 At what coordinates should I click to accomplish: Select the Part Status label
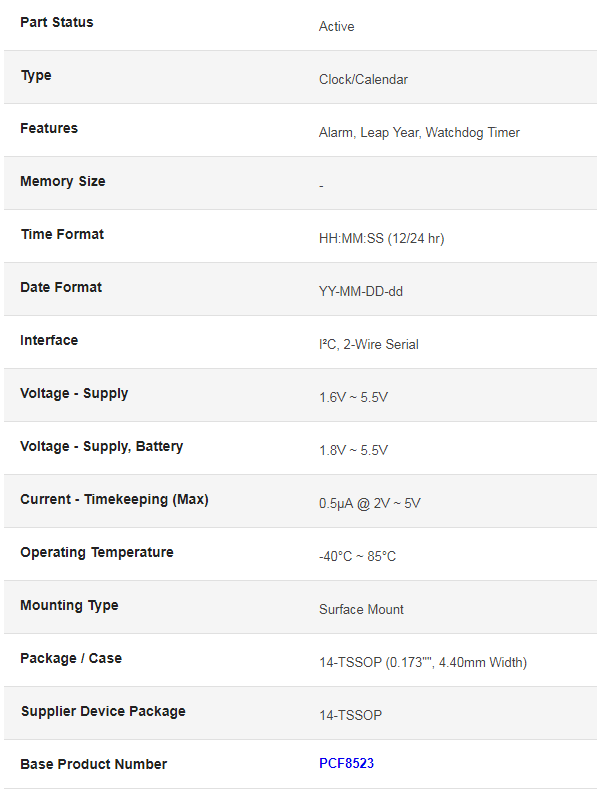(57, 22)
